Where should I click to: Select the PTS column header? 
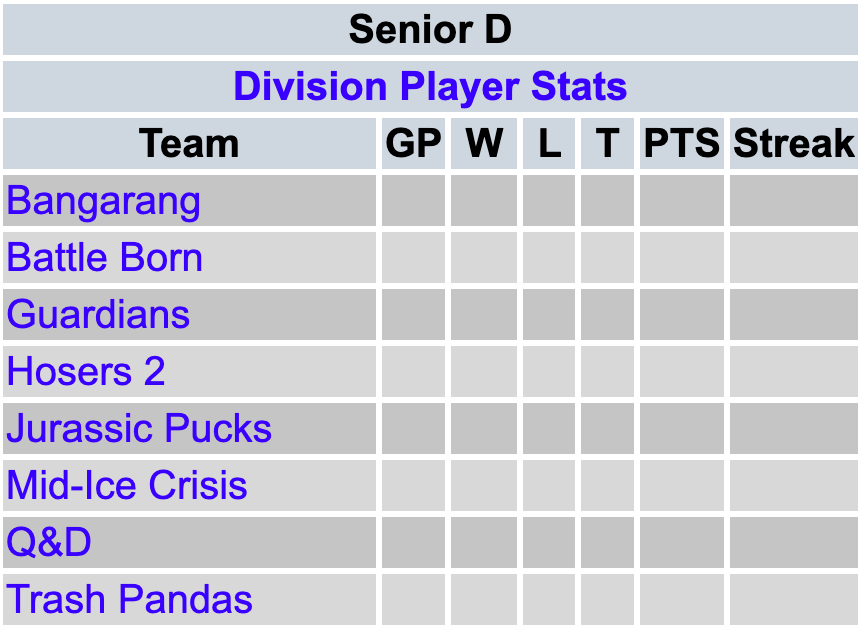pyautogui.click(x=681, y=144)
